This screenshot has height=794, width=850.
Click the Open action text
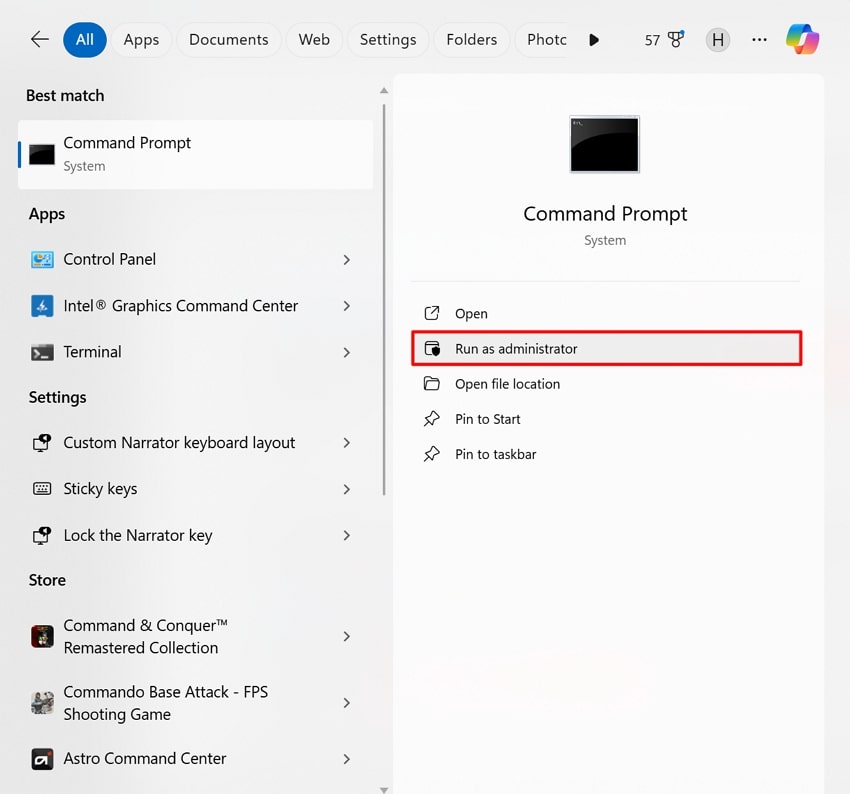pyautogui.click(x=471, y=314)
